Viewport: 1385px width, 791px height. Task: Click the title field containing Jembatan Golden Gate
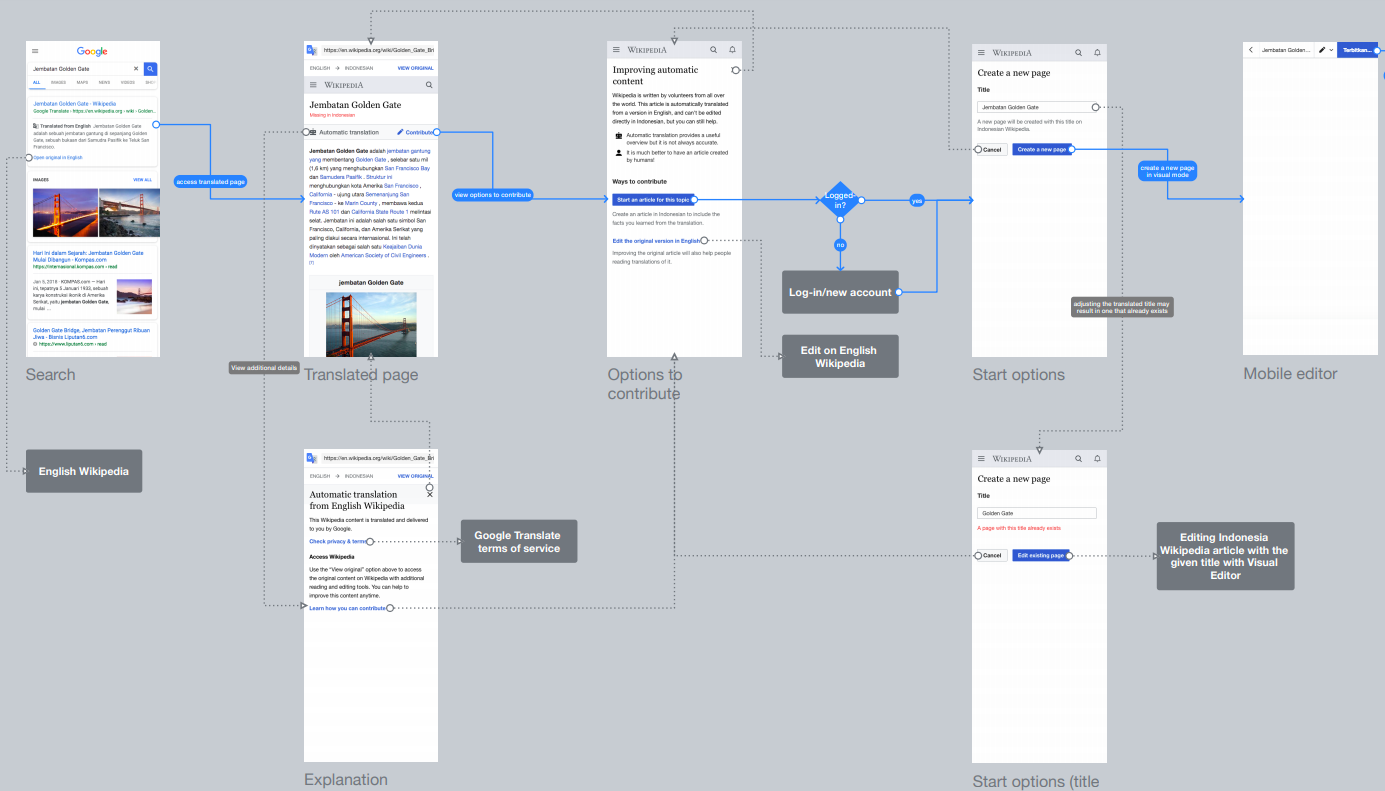coord(1036,107)
